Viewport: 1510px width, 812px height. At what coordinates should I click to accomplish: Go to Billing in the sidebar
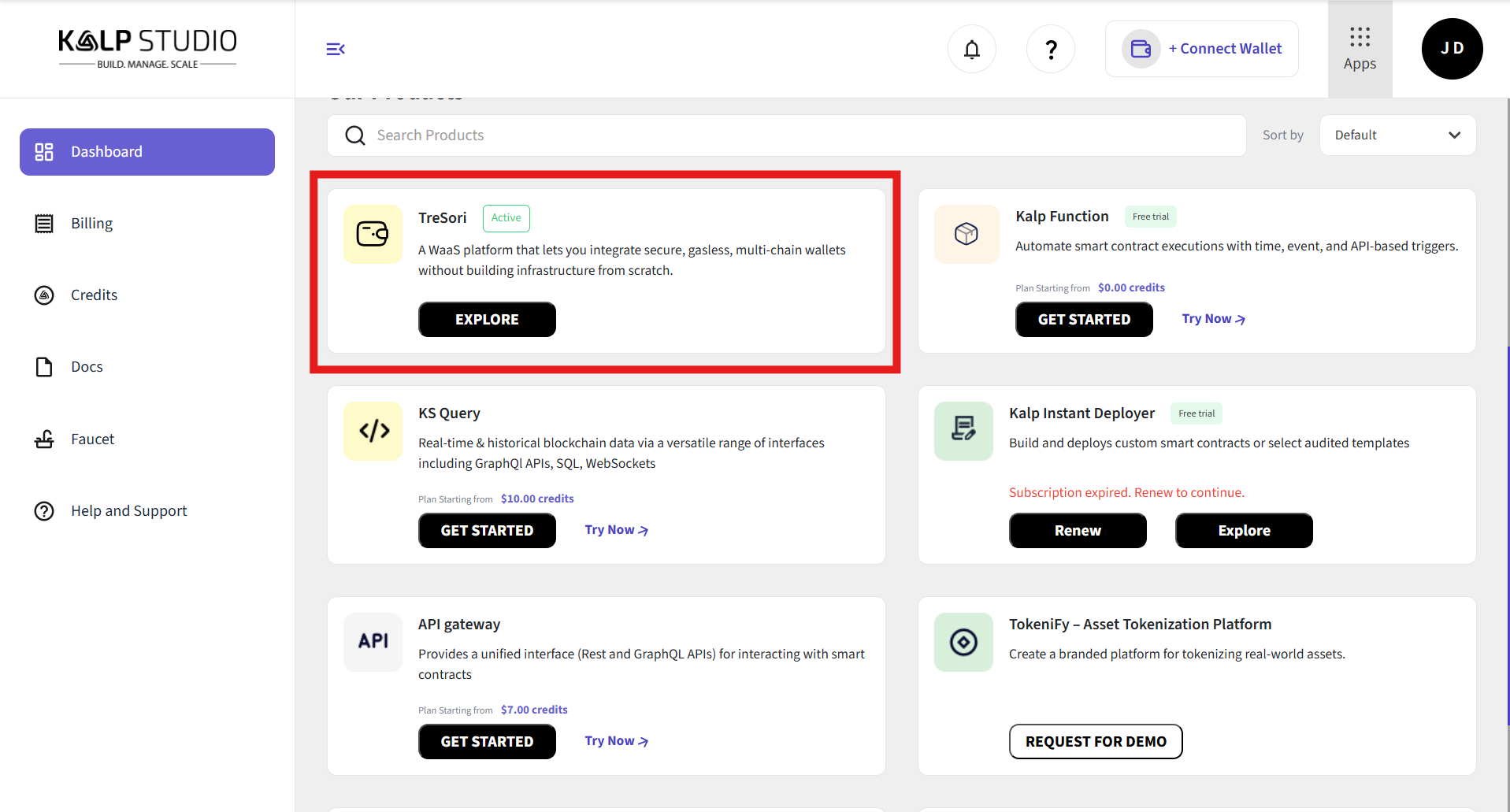tap(91, 224)
